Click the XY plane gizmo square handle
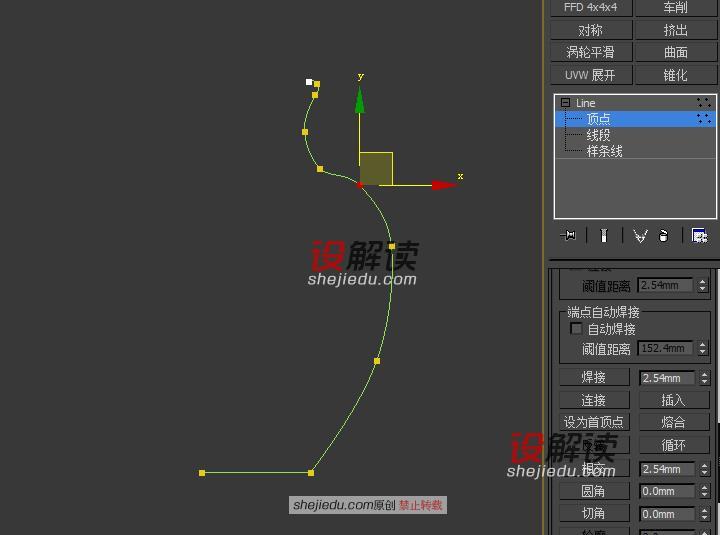Screen dimensions: 720x535 pos(376,169)
